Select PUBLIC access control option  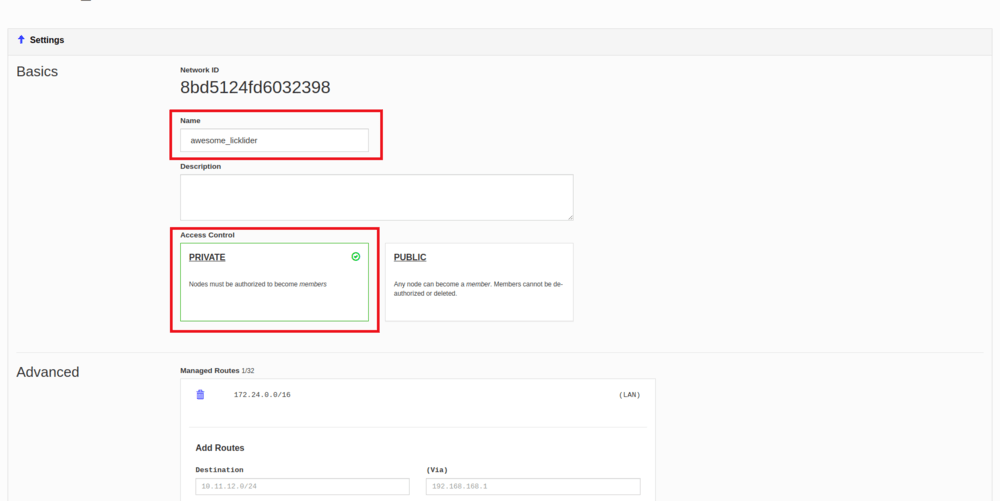tap(479, 282)
